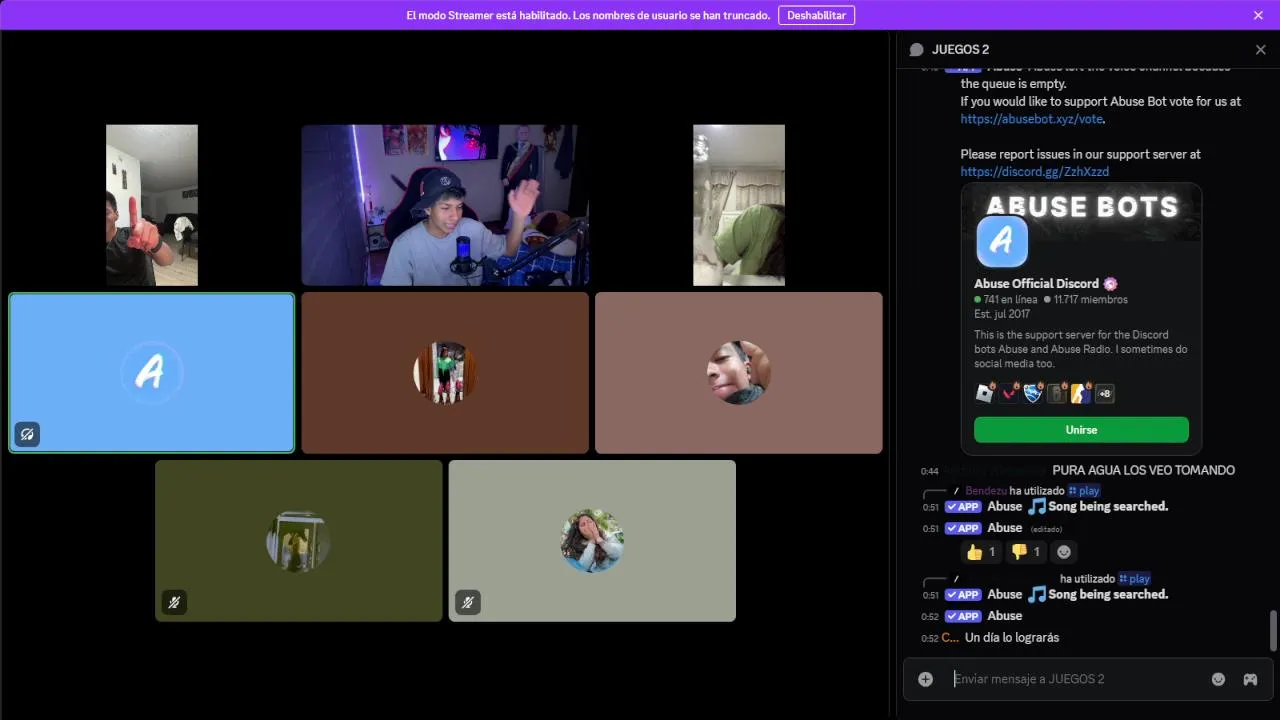Open the discord.gg/ZzhXzzd invite link

pyautogui.click(x=1035, y=171)
